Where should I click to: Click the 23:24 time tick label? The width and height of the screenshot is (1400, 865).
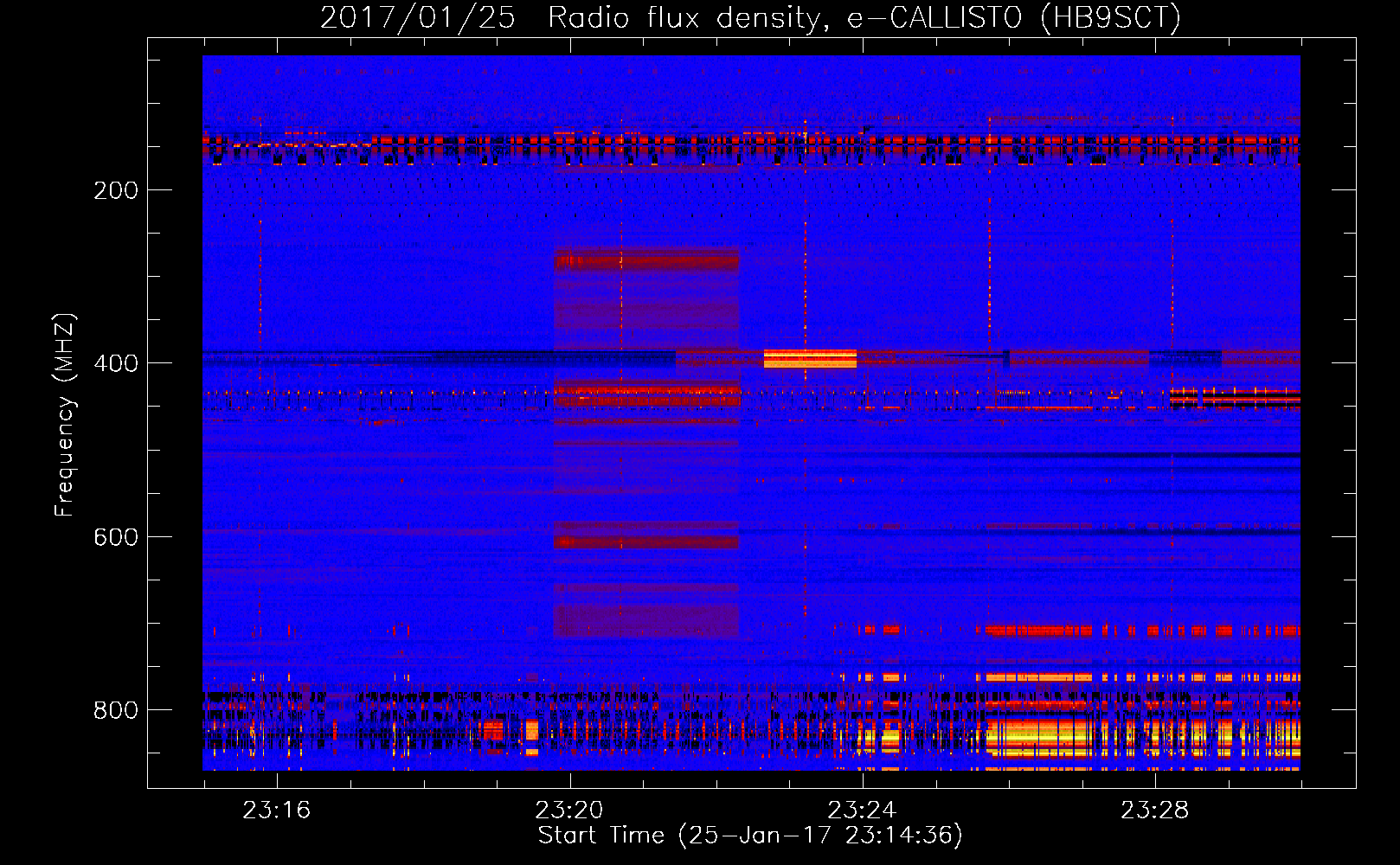click(862, 810)
